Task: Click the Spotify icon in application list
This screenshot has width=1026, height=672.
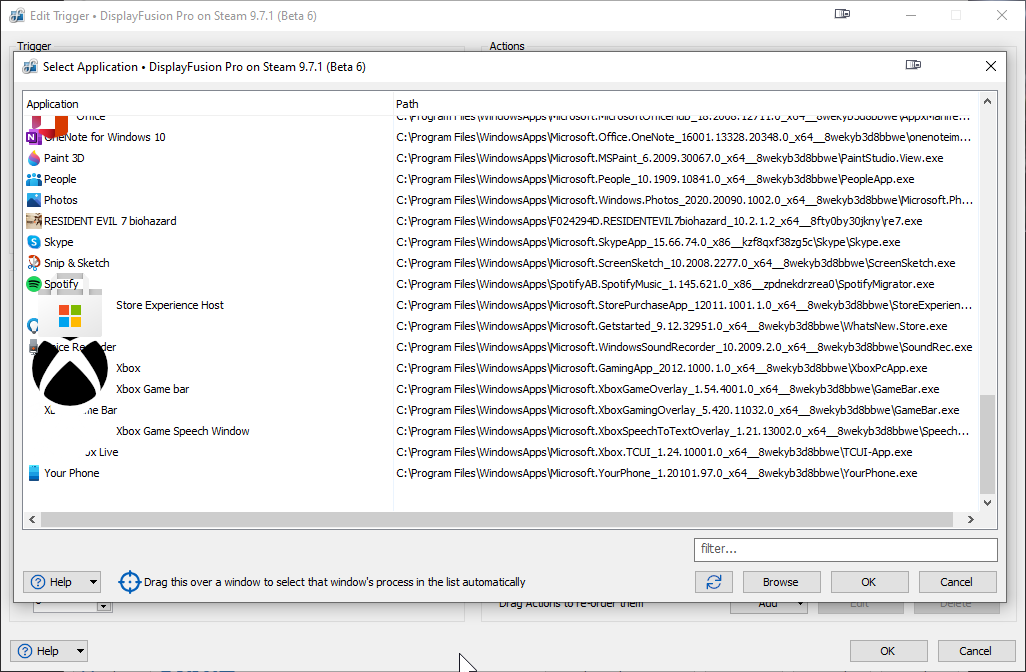Action: 34,284
